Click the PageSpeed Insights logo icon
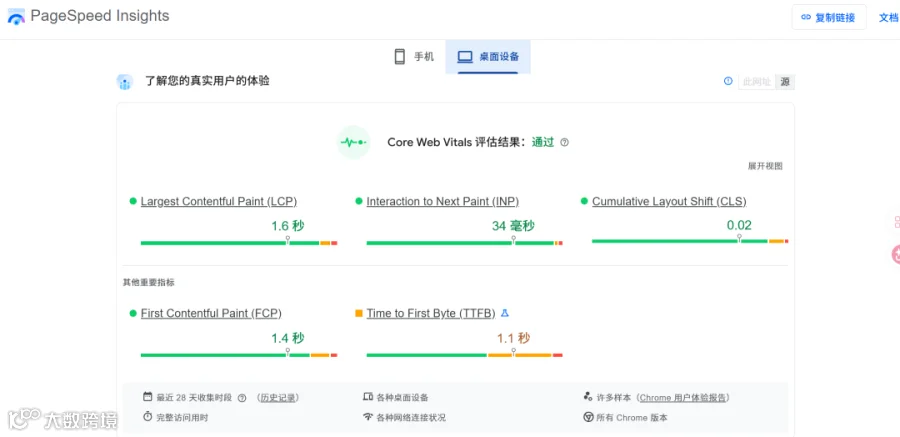Screen dimensions: 900x437 tap(16, 17)
